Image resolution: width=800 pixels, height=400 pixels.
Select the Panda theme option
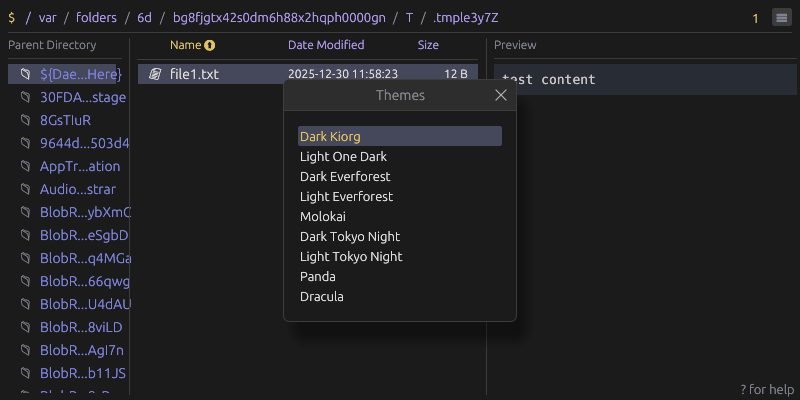tap(399, 277)
